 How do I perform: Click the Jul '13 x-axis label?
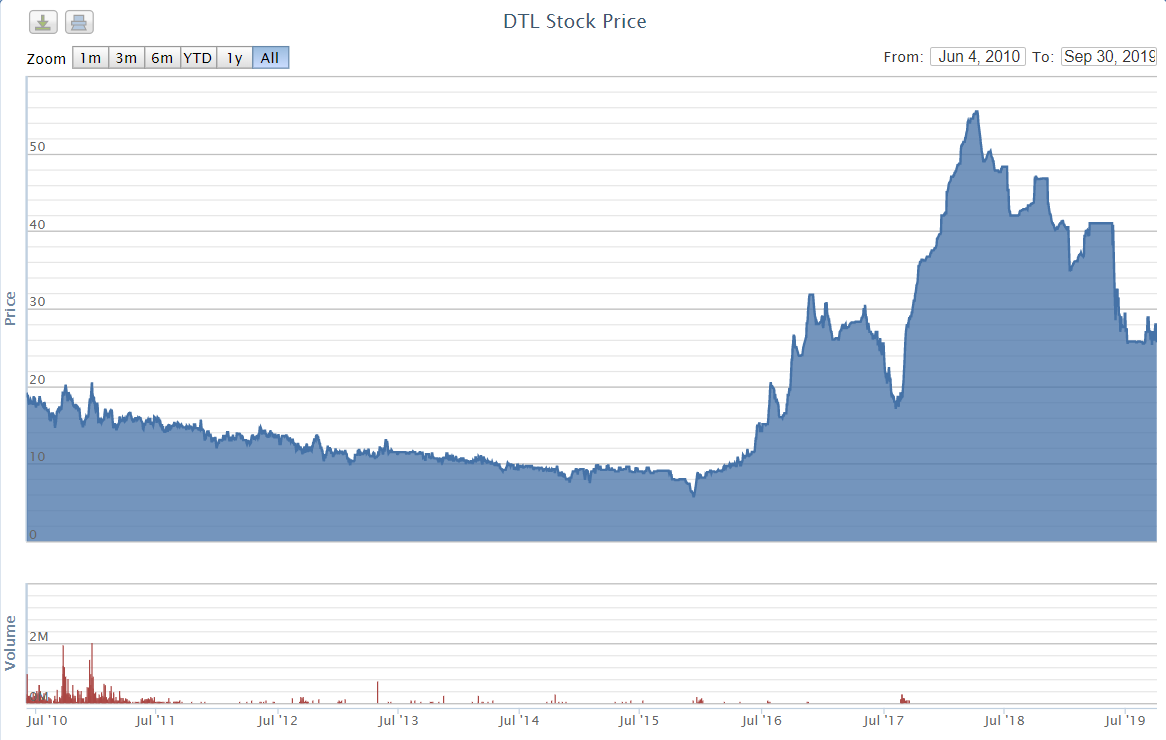coord(399,719)
